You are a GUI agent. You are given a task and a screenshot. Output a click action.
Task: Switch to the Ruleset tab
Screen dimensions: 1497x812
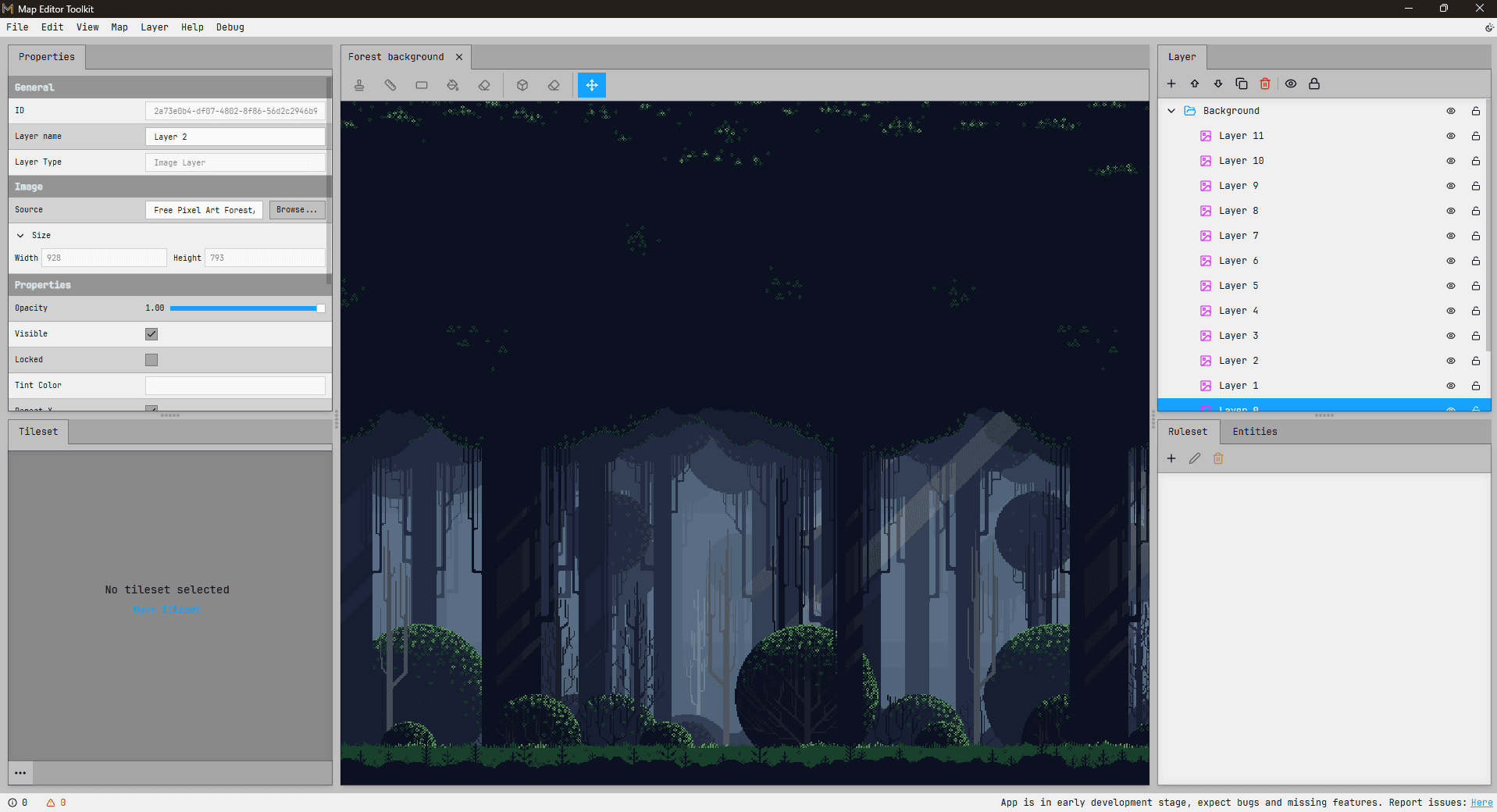[1188, 432]
